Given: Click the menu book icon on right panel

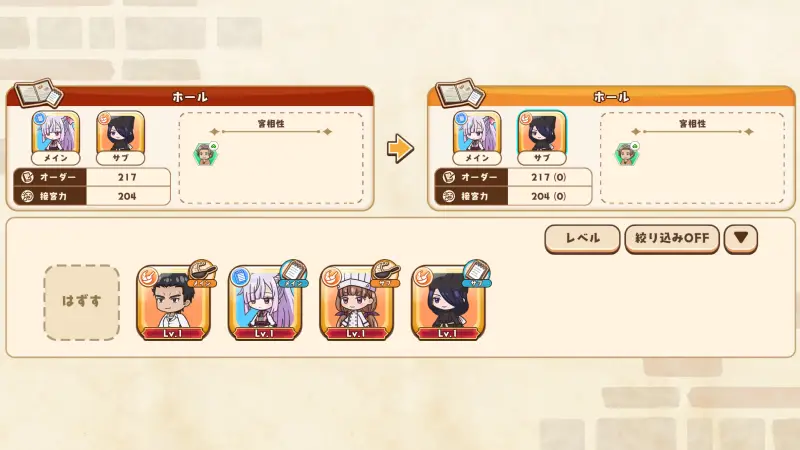Looking at the screenshot, I should pyautogui.click(x=460, y=93).
